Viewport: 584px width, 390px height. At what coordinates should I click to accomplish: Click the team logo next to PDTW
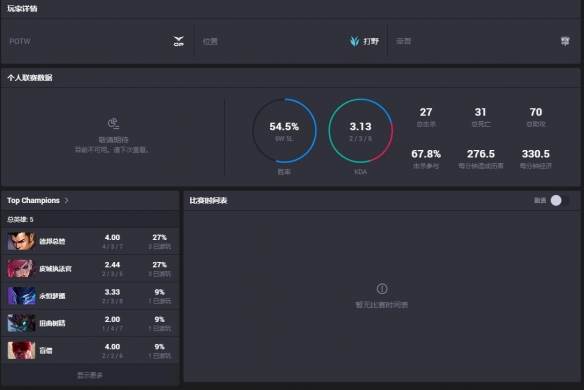[x=179, y=41]
